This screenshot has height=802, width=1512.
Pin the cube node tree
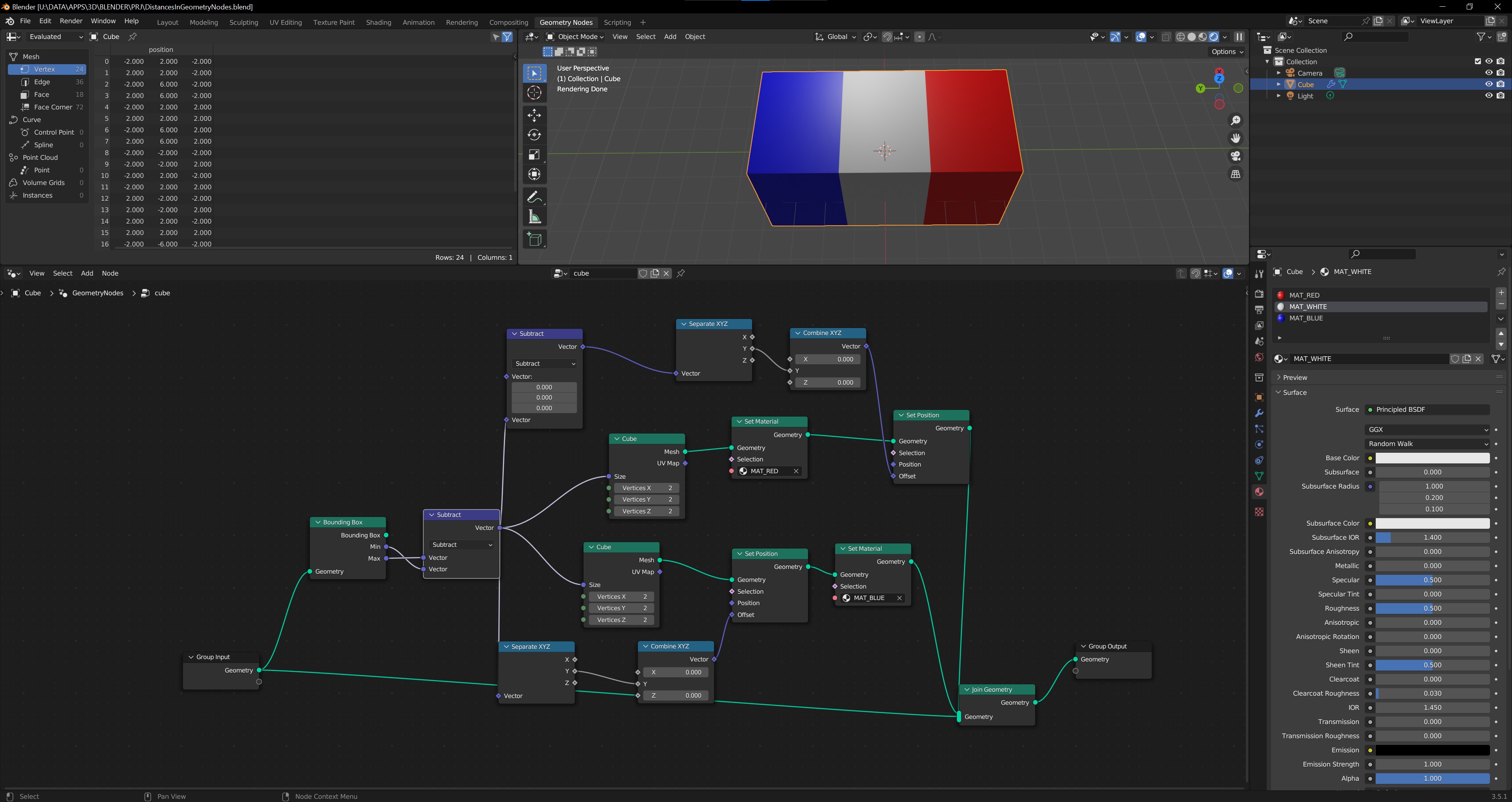point(681,274)
